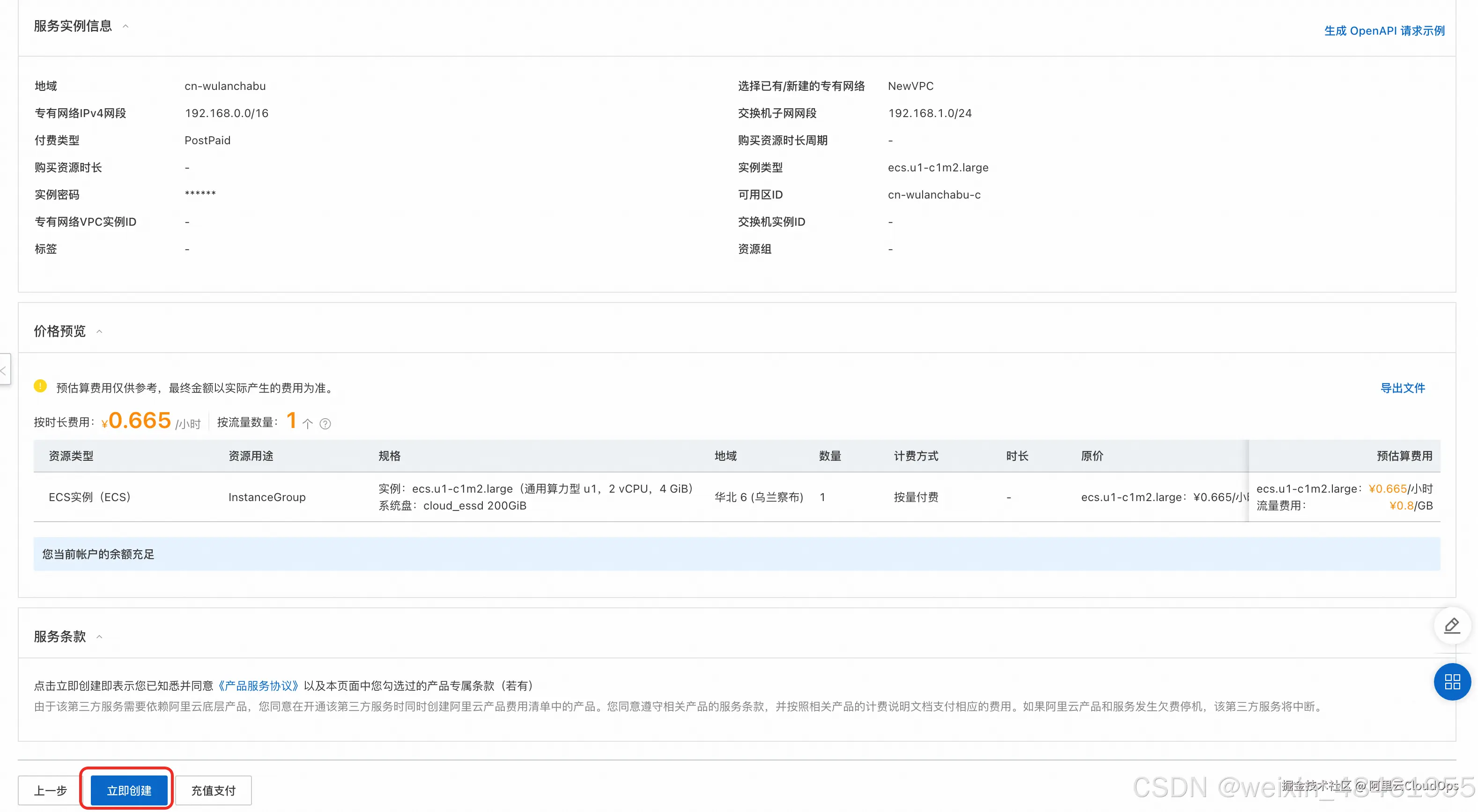Click the help icon beside 按流量数量

point(325,423)
